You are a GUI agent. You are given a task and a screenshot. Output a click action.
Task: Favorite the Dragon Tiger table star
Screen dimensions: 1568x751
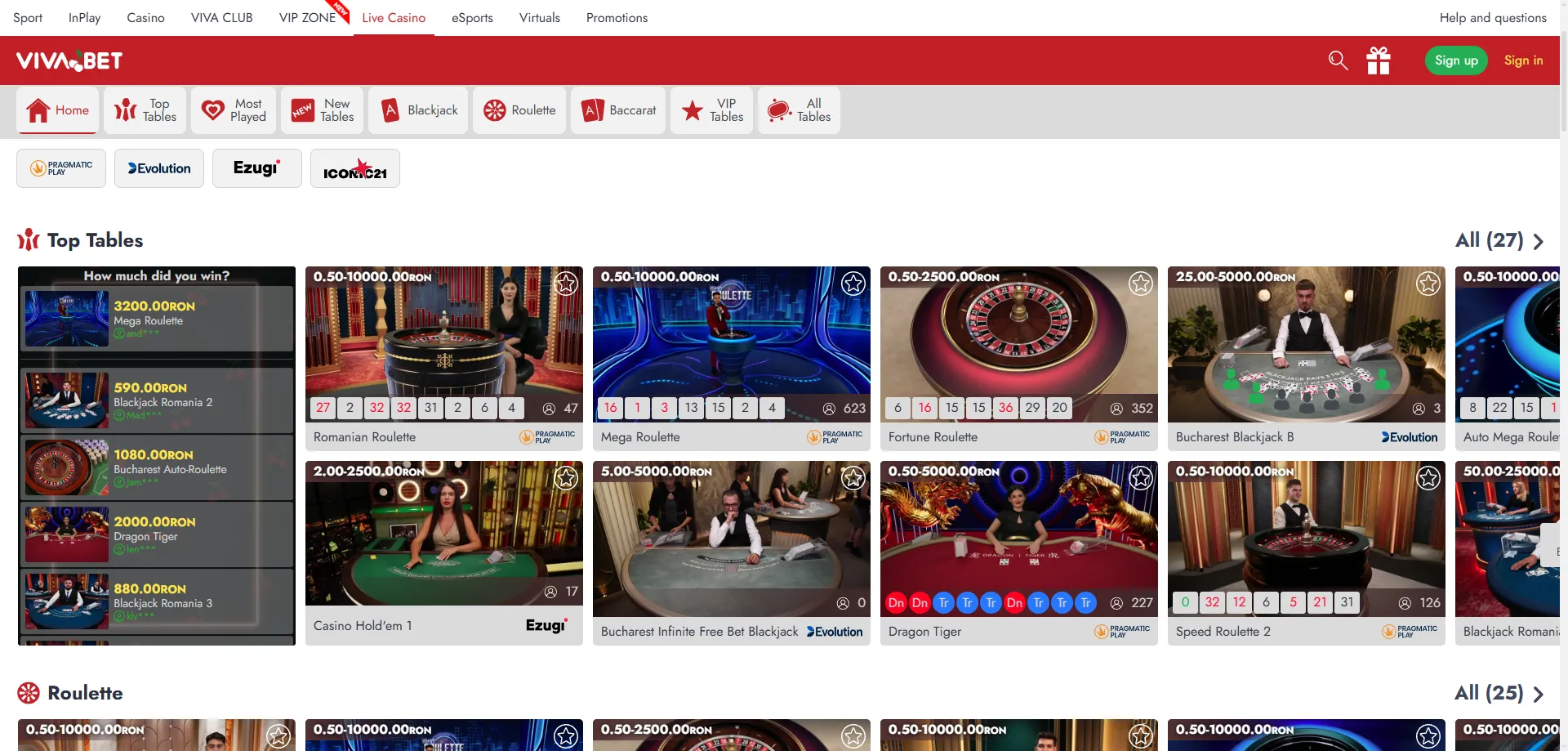pos(1141,478)
